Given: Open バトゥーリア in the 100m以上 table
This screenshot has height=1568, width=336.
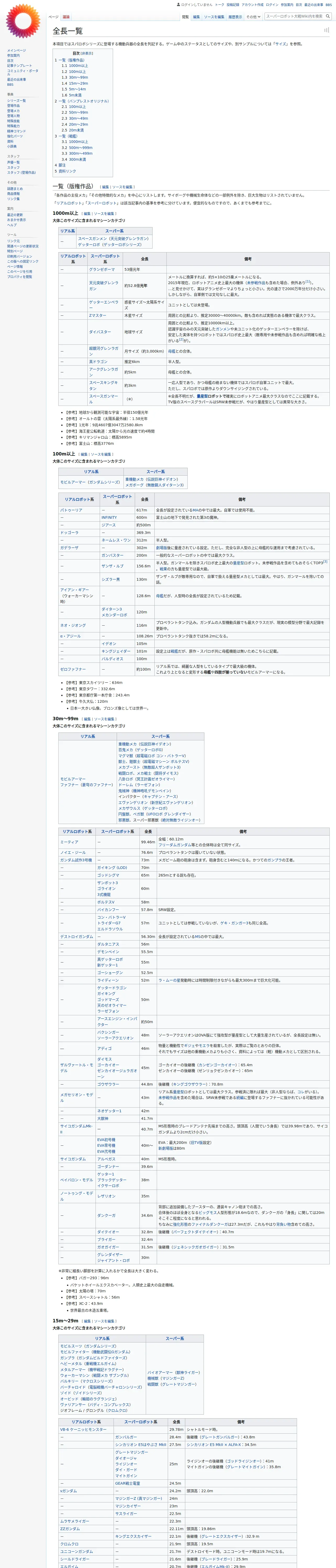Looking at the screenshot, I should 71,510.
